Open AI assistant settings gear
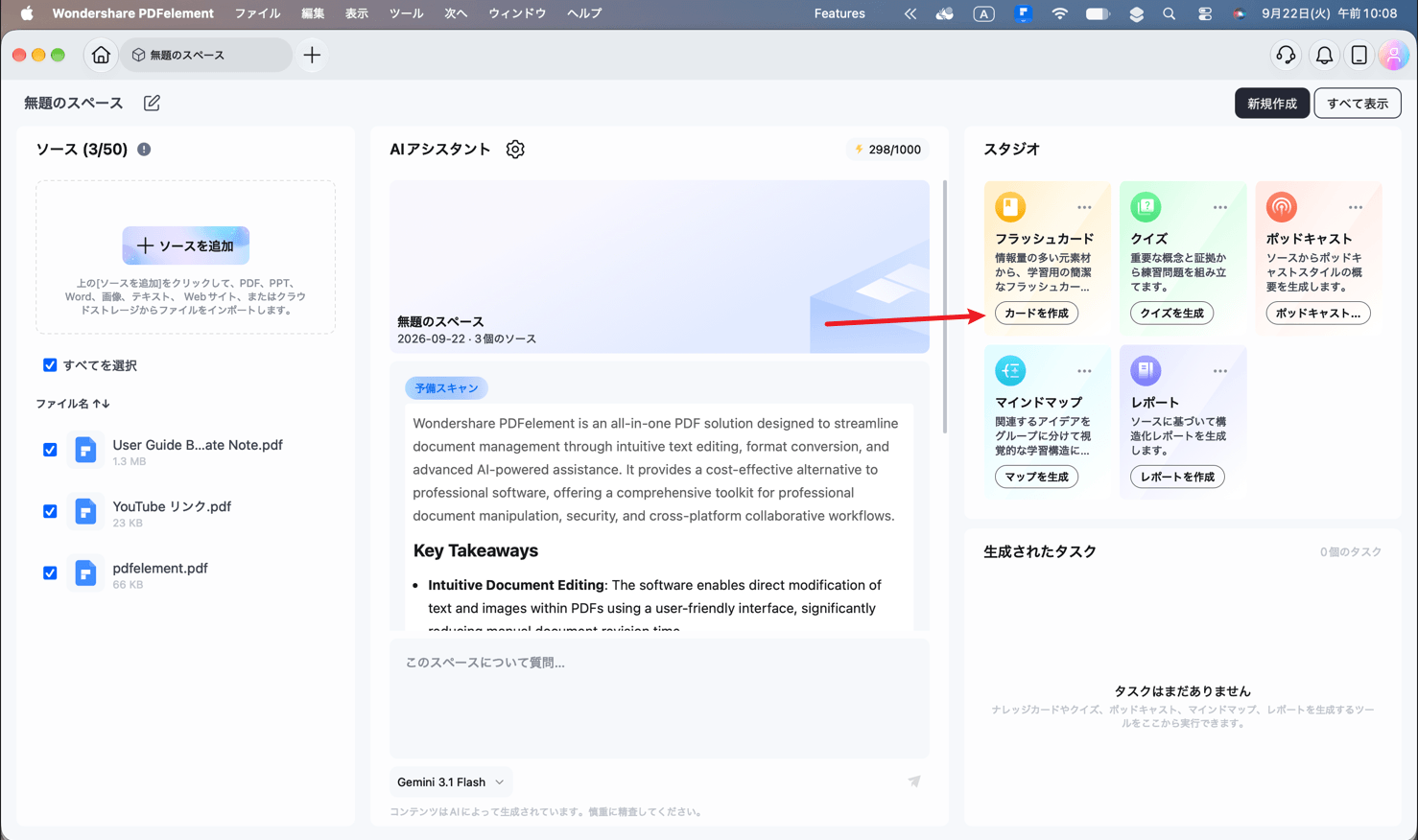 (515, 150)
